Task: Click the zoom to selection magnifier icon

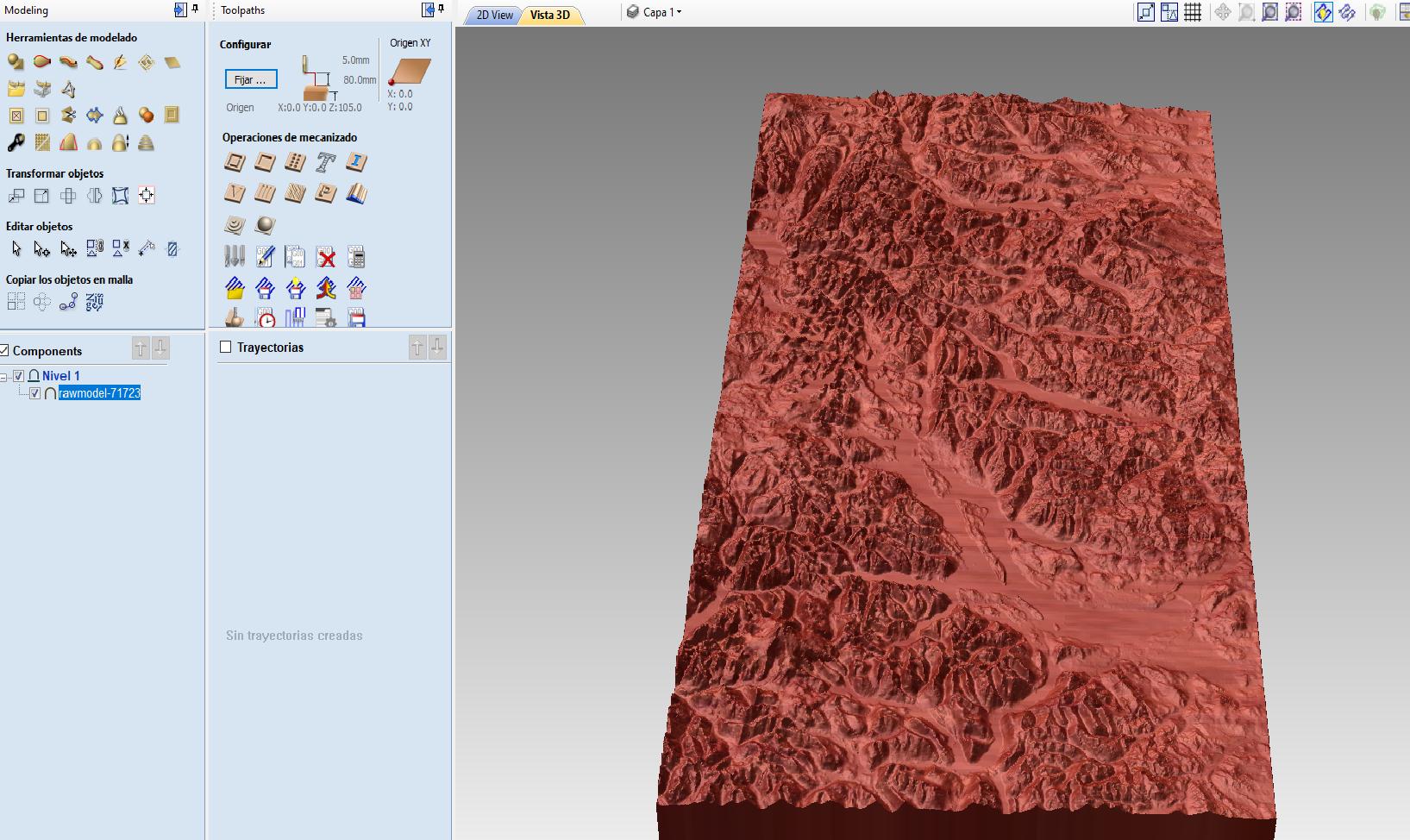Action: pos(1293,12)
